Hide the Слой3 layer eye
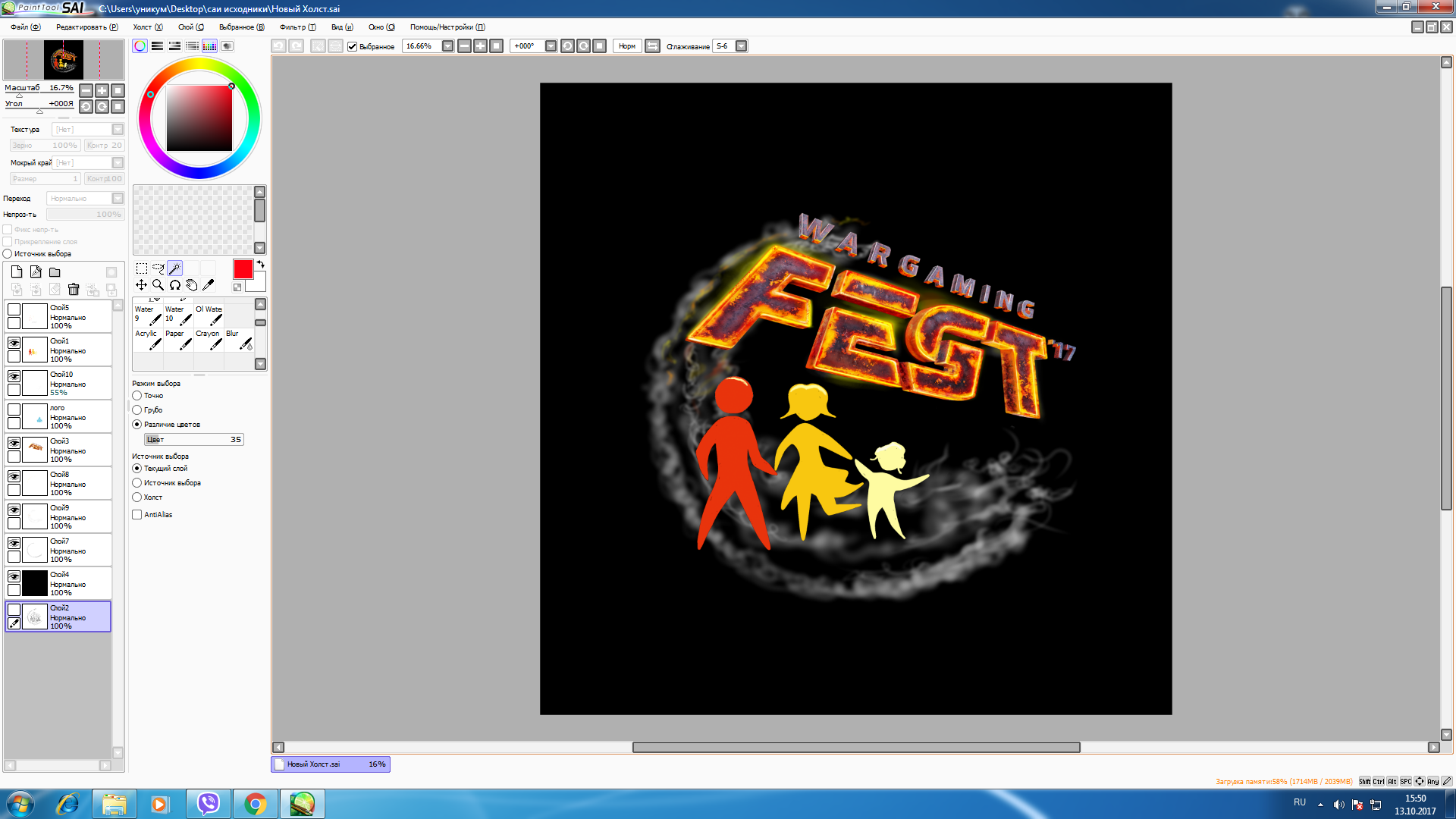Screen dimensions: 1456x819 point(14,443)
